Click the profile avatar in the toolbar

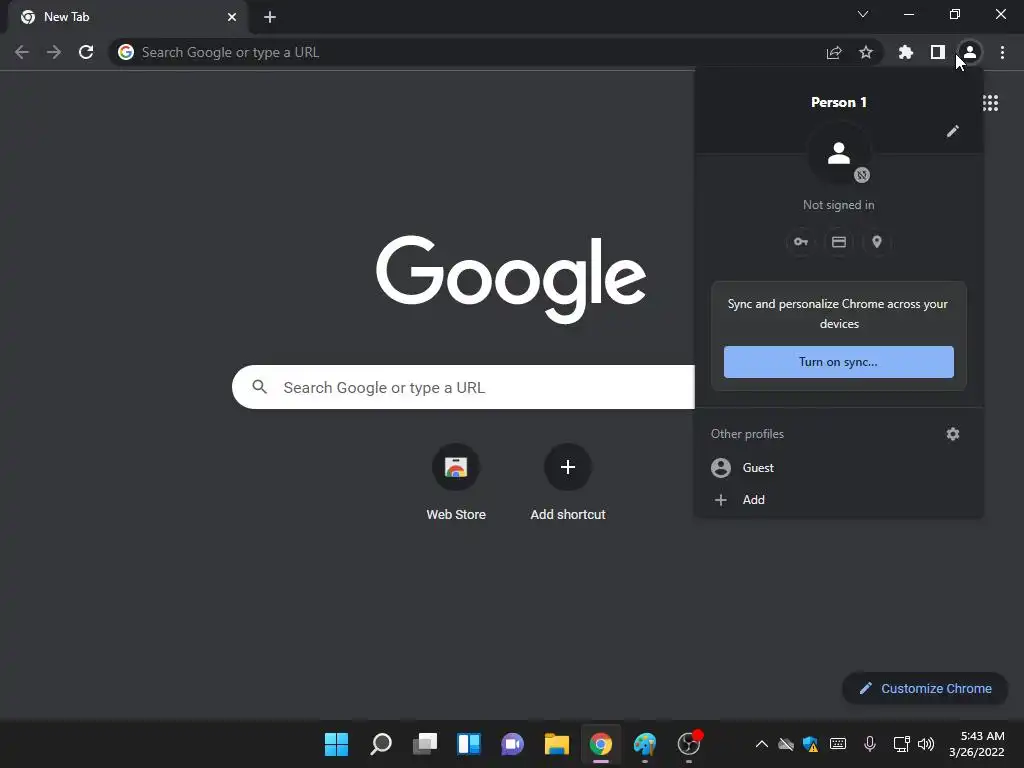click(x=970, y=52)
